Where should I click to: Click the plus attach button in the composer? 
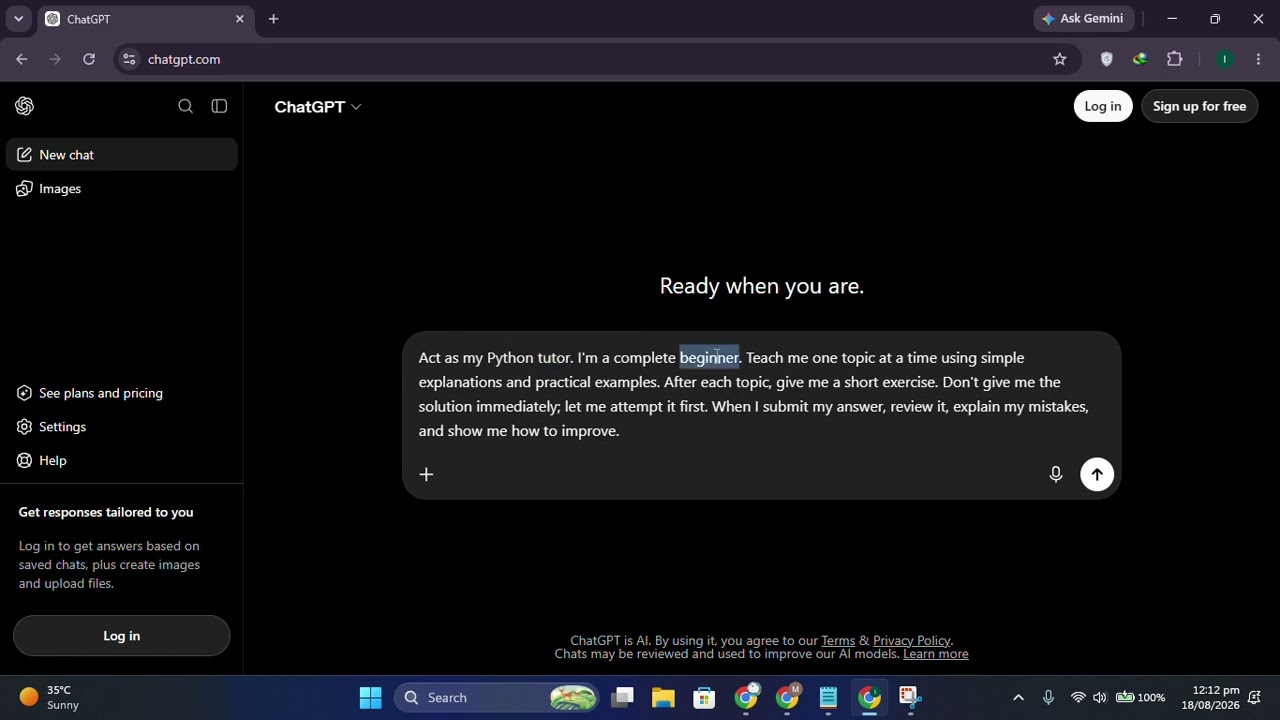pyautogui.click(x=426, y=474)
